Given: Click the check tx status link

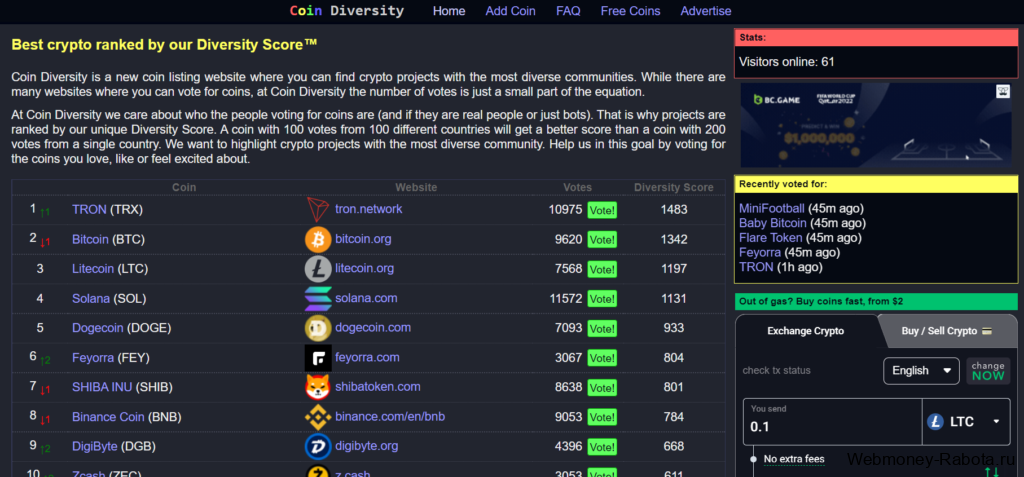Looking at the screenshot, I should pyautogui.click(x=776, y=370).
